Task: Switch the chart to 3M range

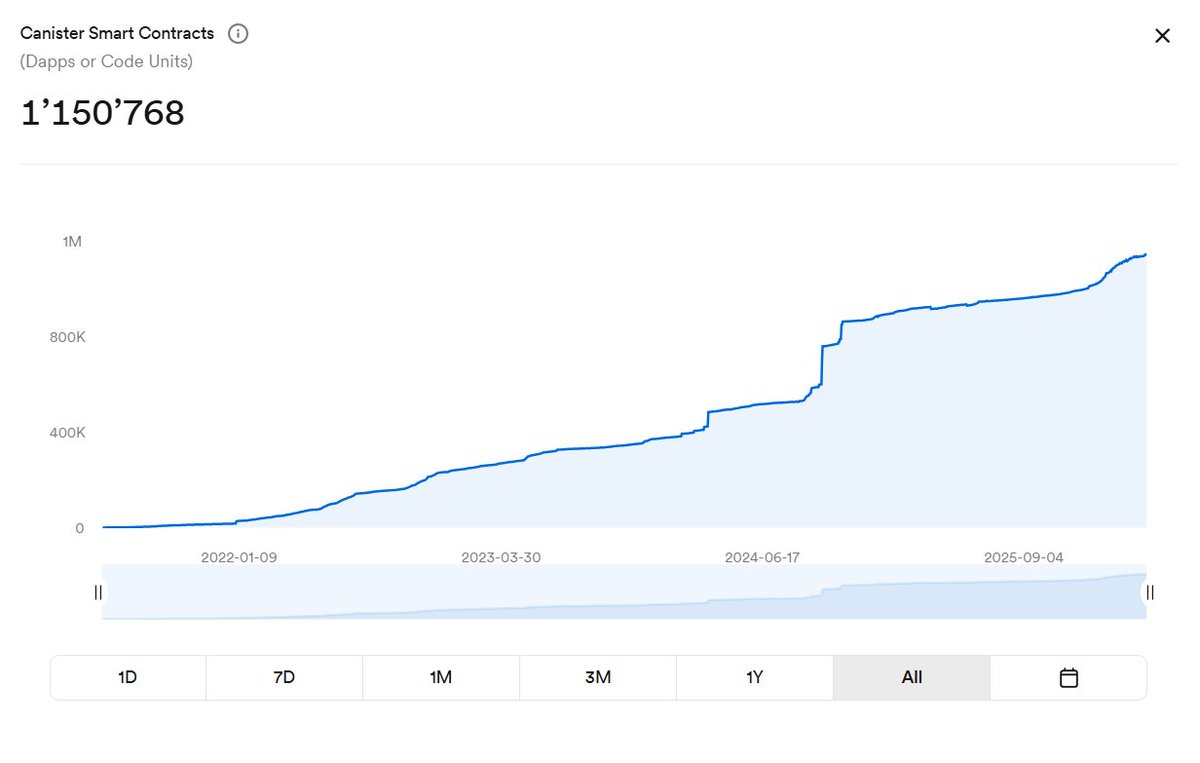Action: point(598,677)
